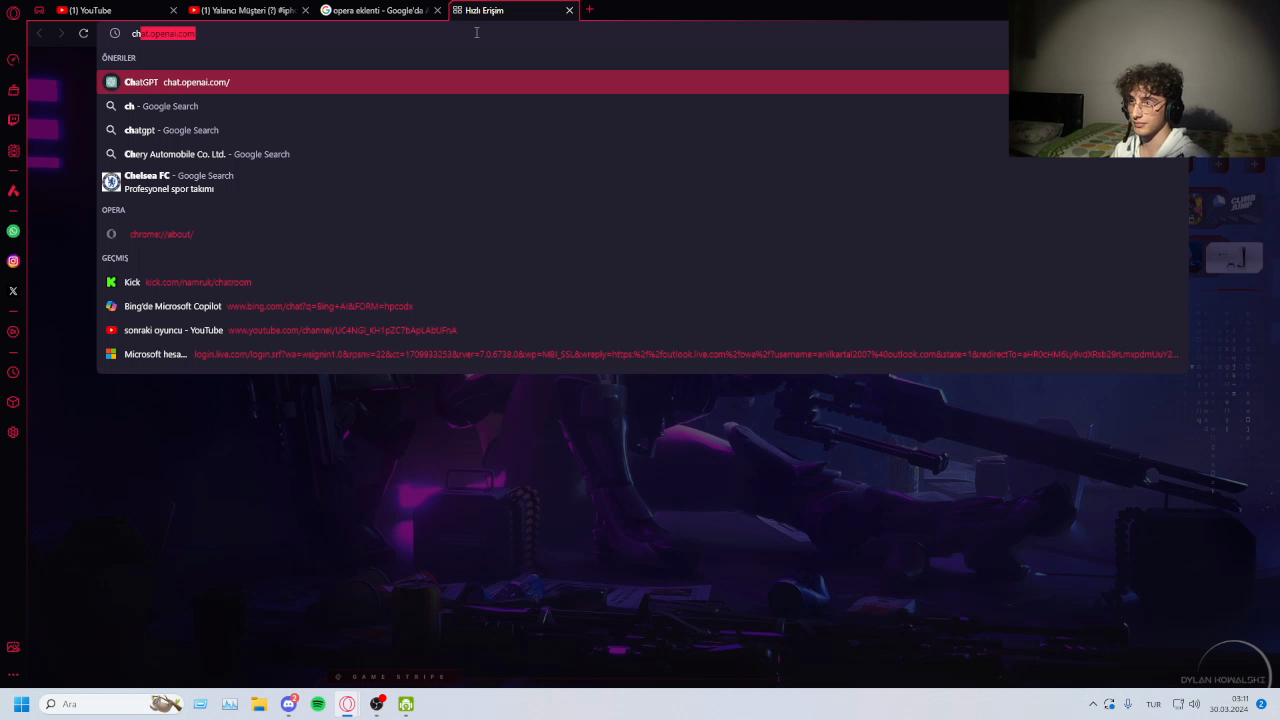Close the opera eklenti Google tab
The height and width of the screenshot is (720, 1280).
coord(437,10)
